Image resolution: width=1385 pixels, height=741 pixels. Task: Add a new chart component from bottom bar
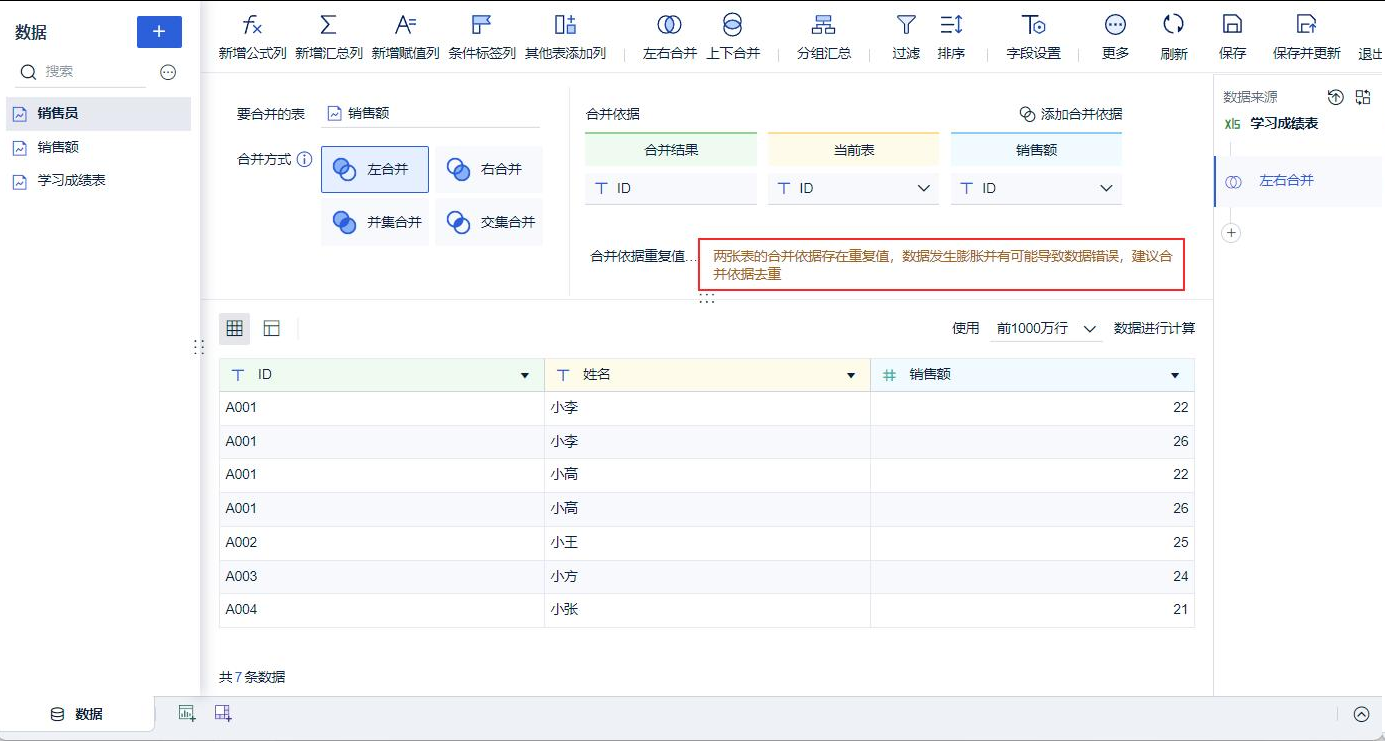click(185, 713)
